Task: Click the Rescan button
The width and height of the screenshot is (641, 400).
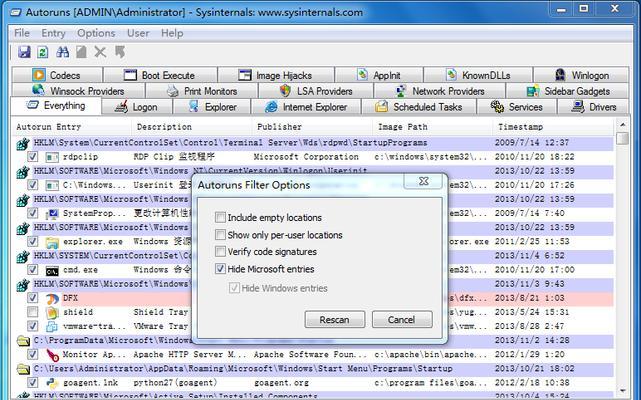Action: click(334, 319)
